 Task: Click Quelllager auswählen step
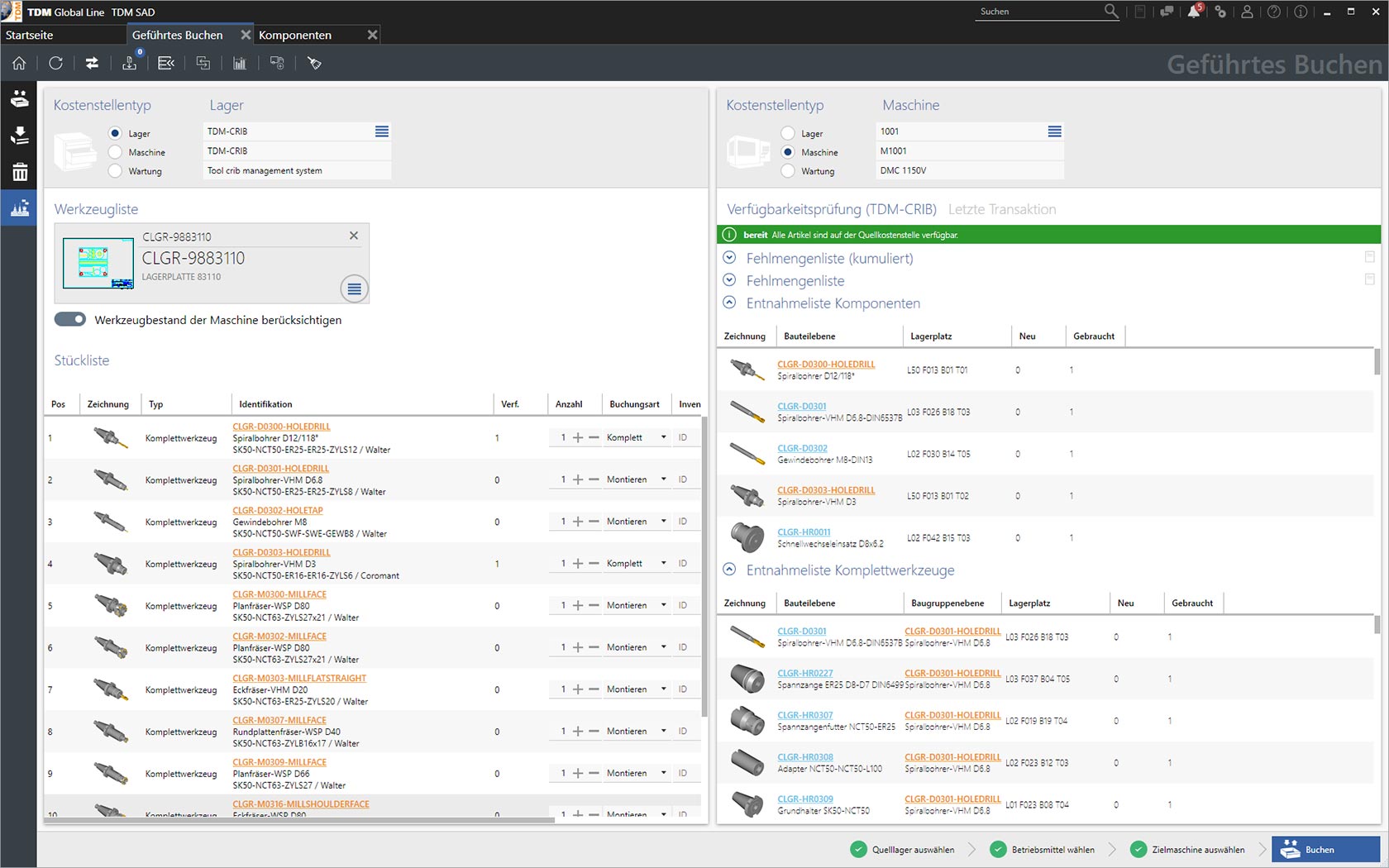(903, 849)
